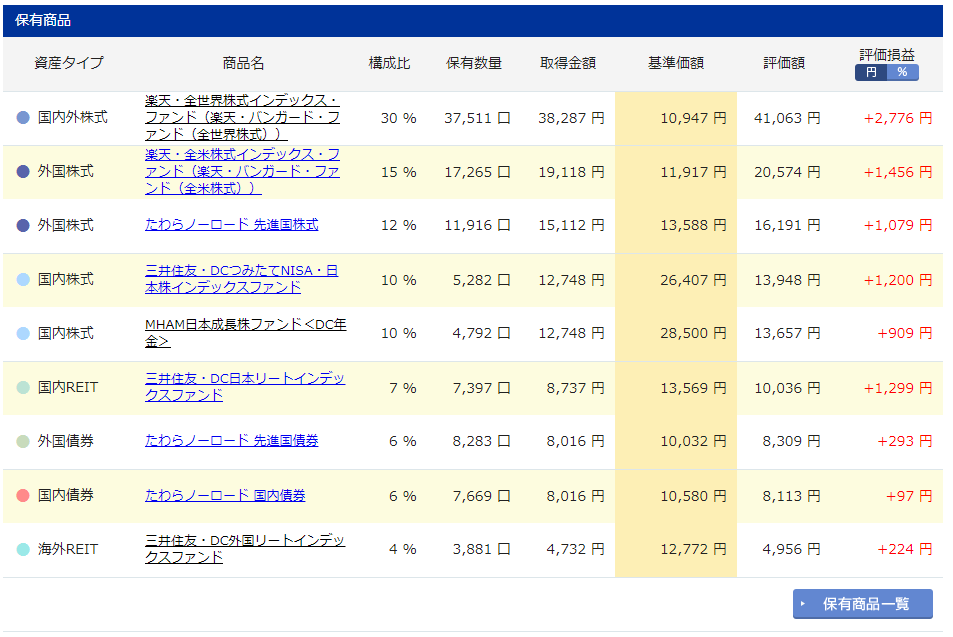Select the 国内外株式 asset type label
The image size is (953, 637).
[x=72, y=117]
